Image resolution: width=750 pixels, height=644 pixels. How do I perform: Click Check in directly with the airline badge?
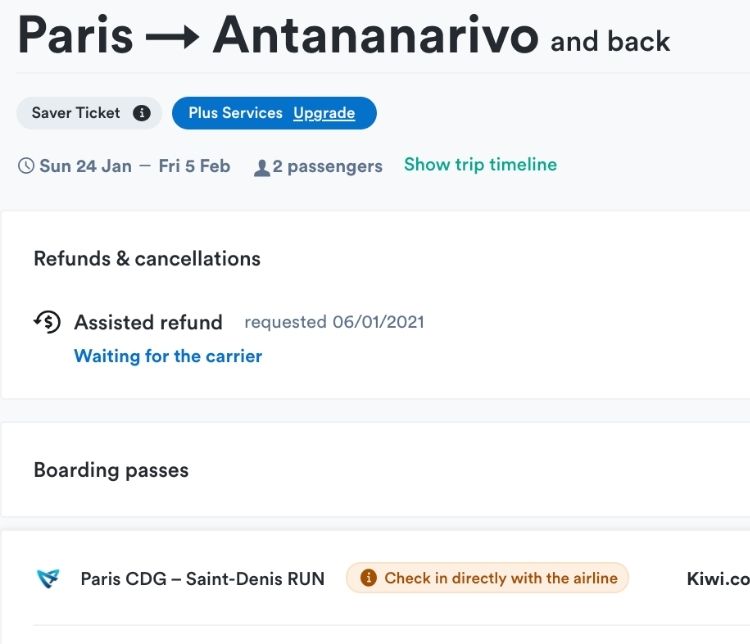487,577
